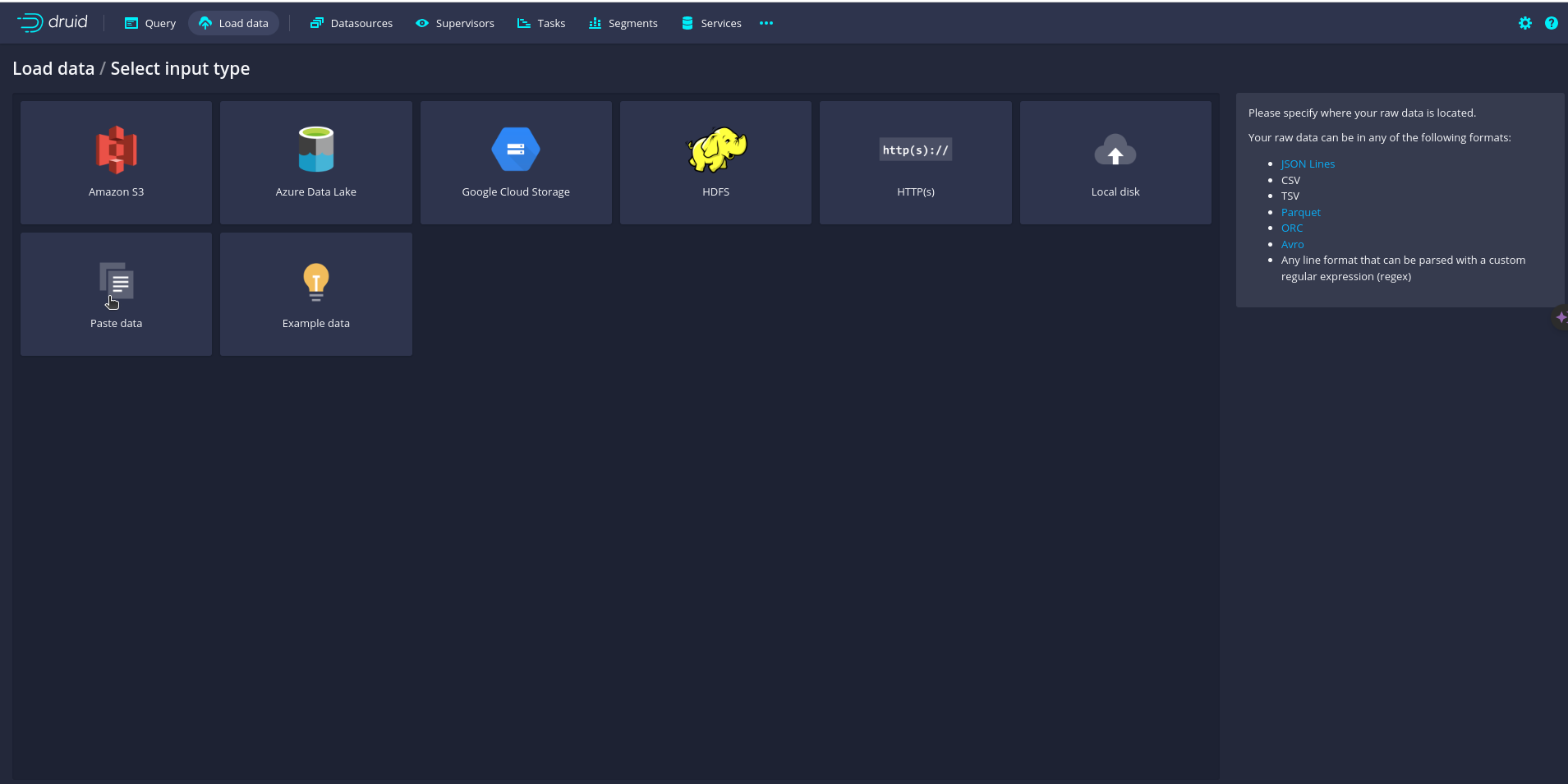View the Services page
The height and width of the screenshot is (784, 1568).
(710, 23)
